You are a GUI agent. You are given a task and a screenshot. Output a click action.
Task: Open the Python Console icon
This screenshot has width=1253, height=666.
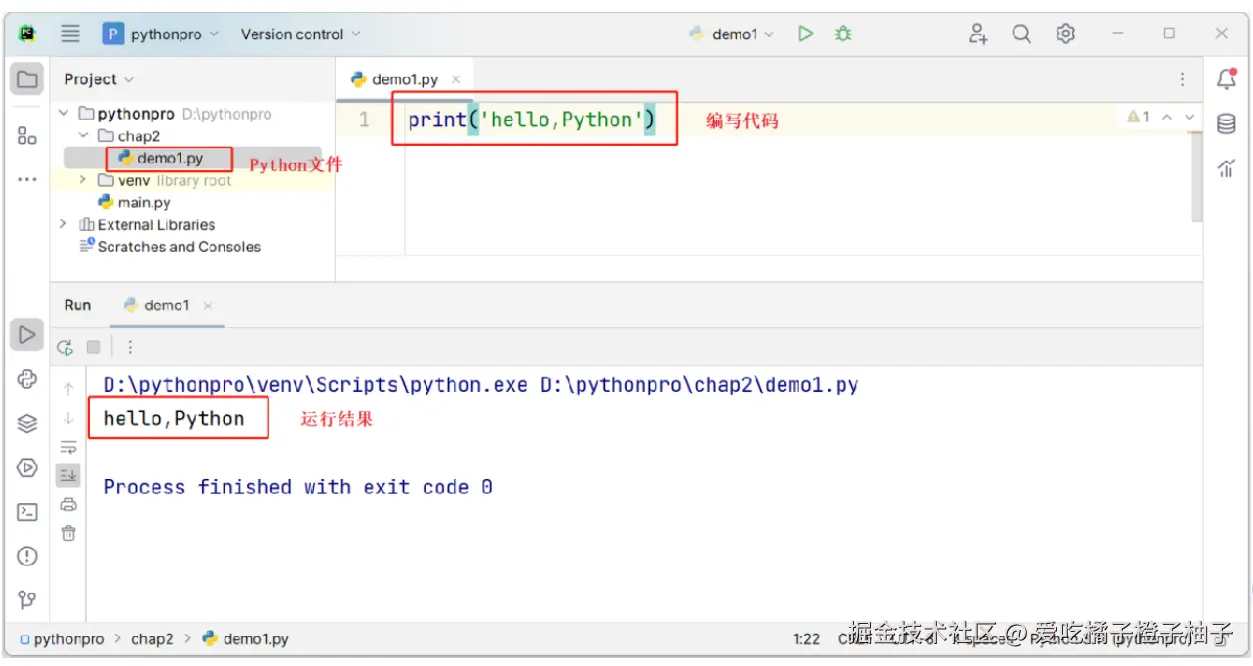click(x=27, y=467)
